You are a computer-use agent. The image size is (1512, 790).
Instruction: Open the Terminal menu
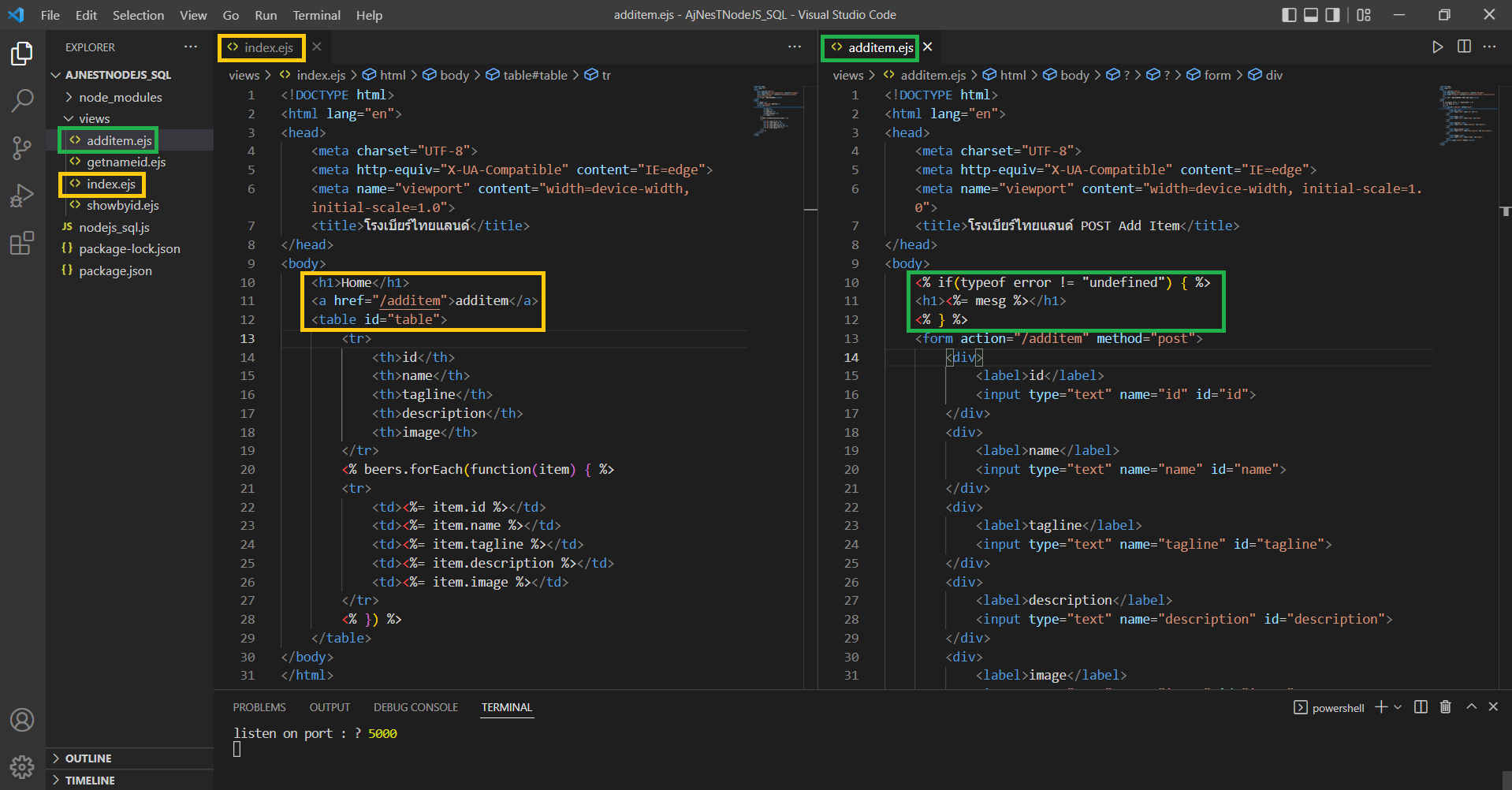316,15
